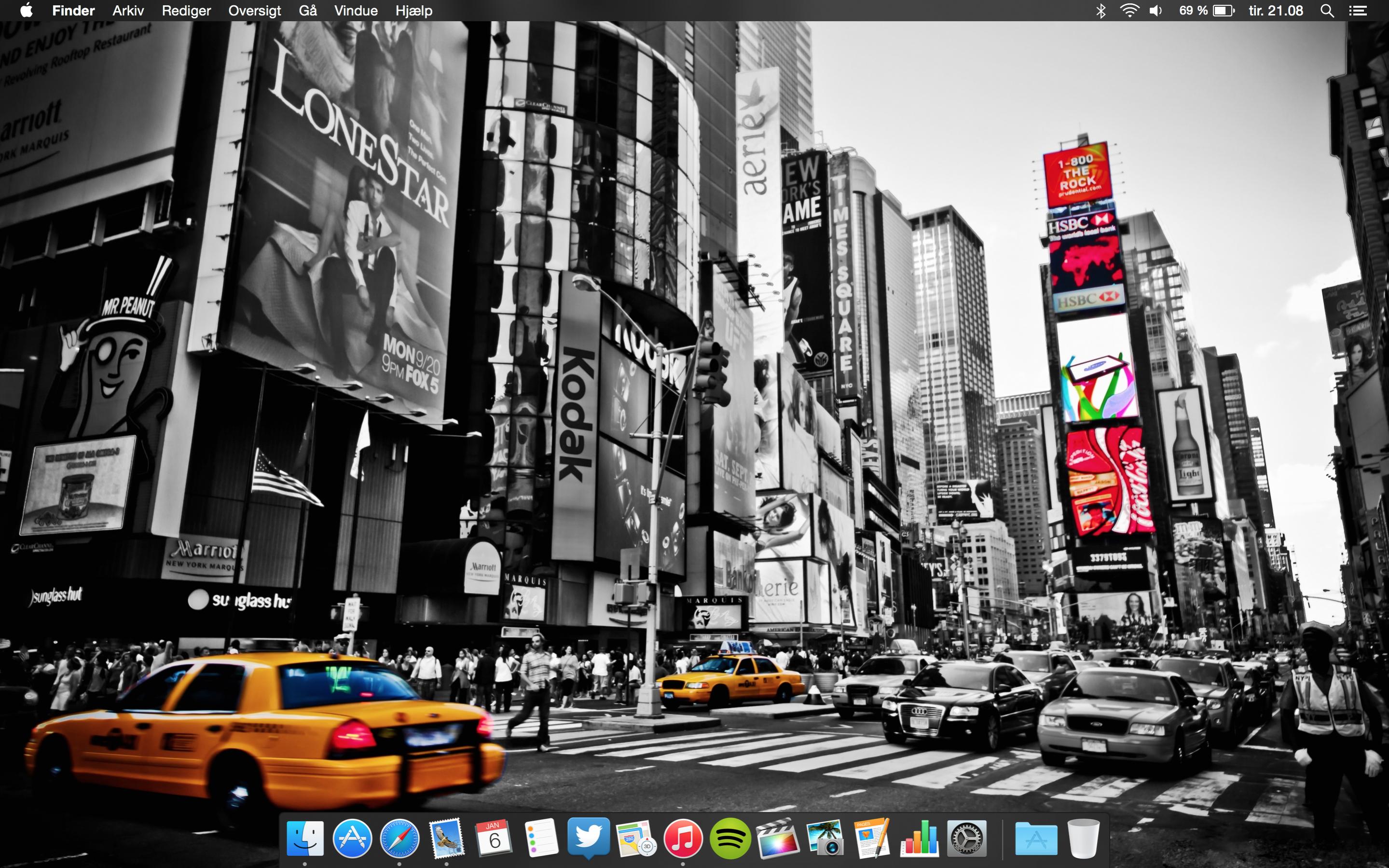Open Spotlight search magnifier
1389x868 pixels.
coord(1326,10)
